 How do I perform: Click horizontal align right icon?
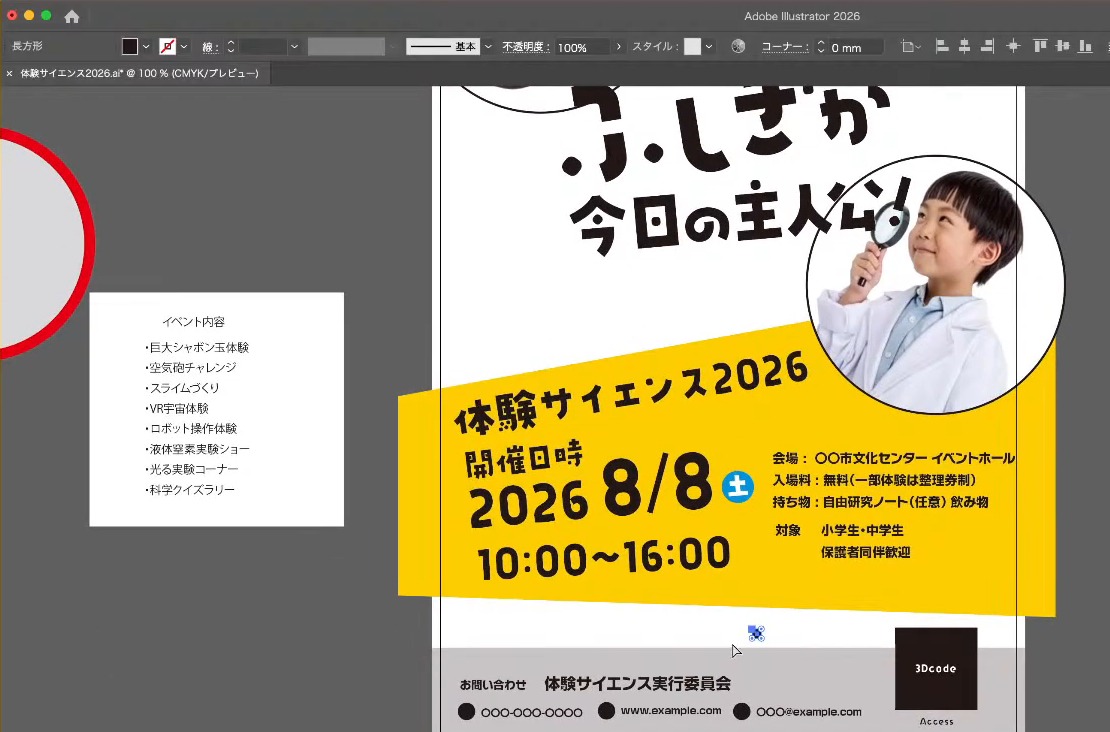coord(988,47)
